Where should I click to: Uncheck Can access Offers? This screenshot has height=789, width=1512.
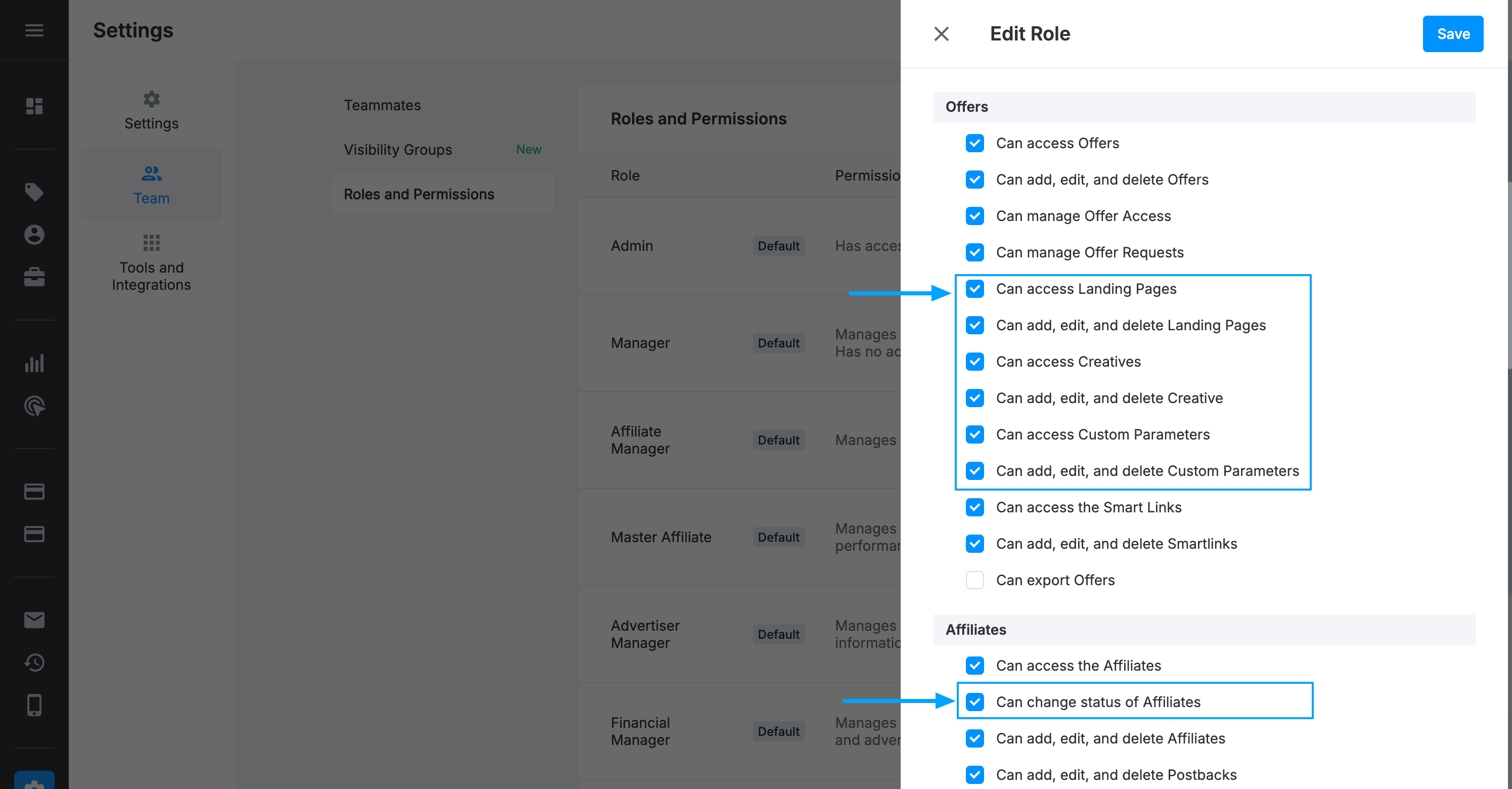[x=975, y=143]
